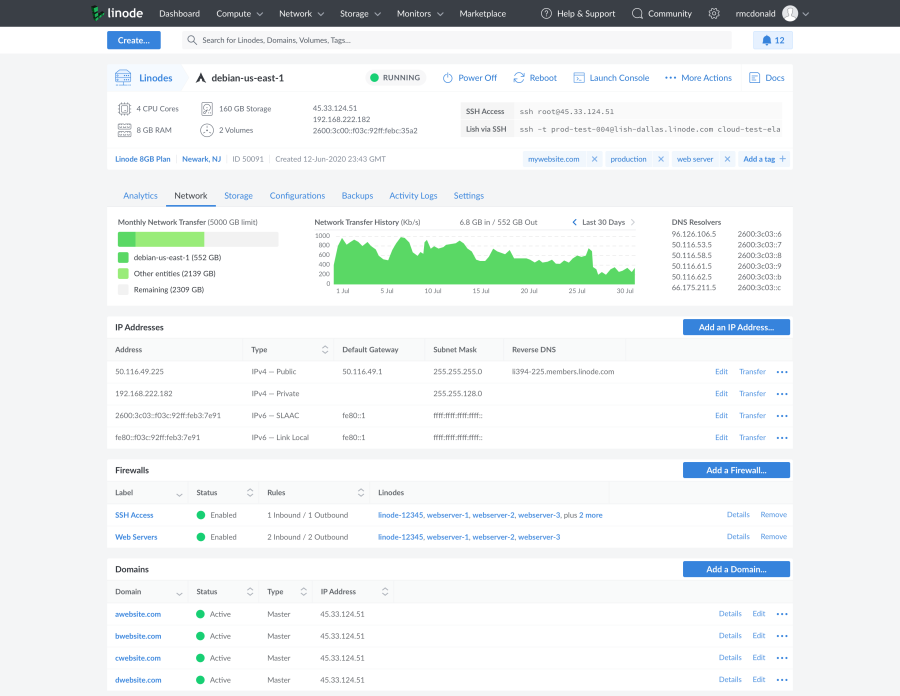Open More Actions ellipsis icon
Image resolution: width=900 pixels, height=696 pixels.
(670, 77)
